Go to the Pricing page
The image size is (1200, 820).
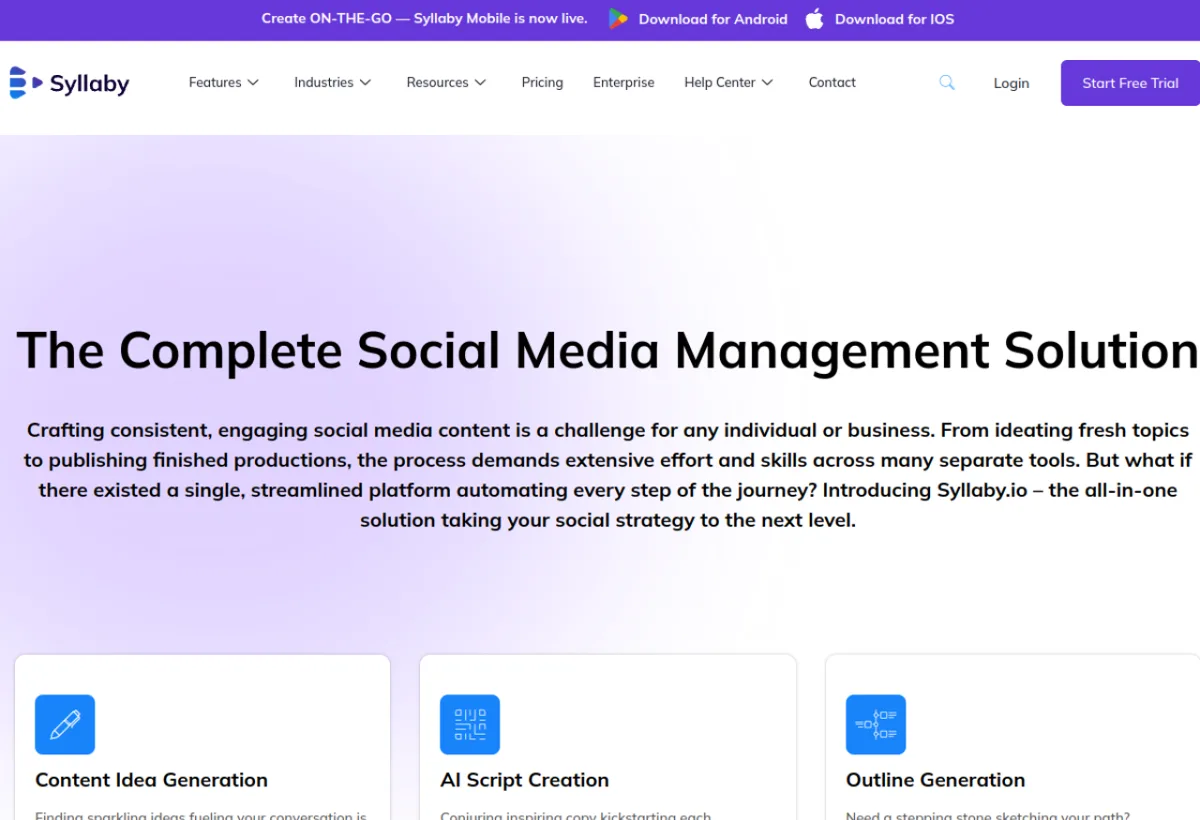542,83
